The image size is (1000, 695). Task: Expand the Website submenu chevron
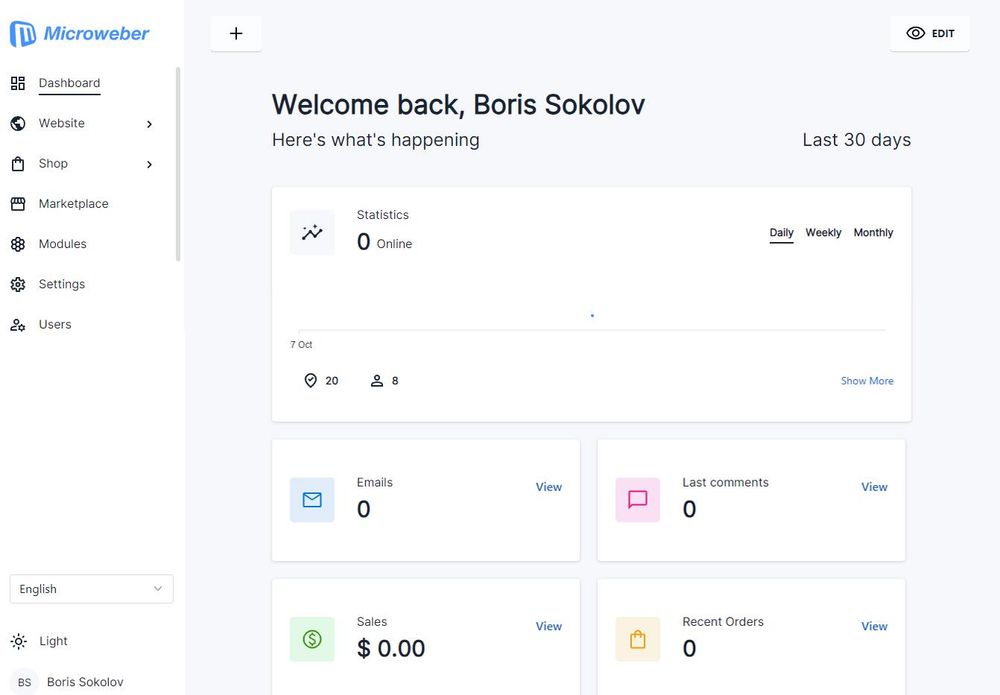tap(149, 124)
